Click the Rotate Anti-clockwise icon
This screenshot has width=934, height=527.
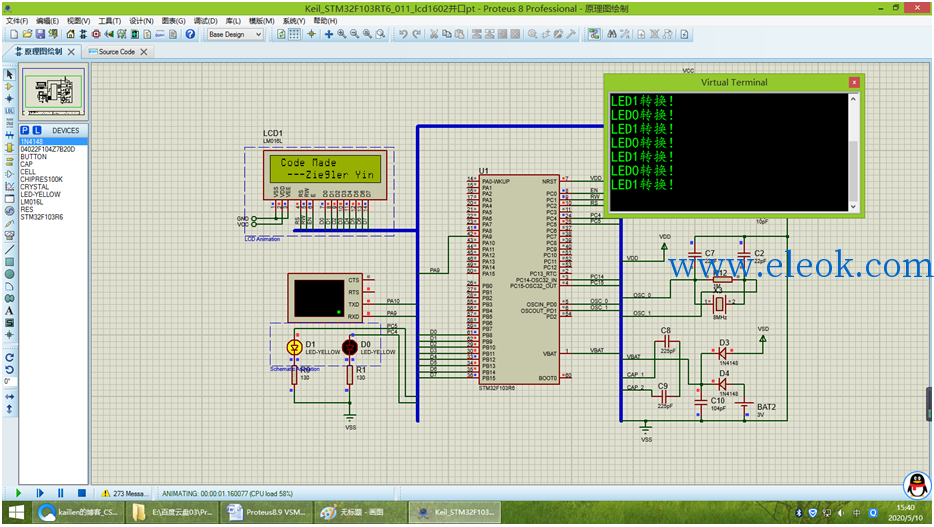click(x=9, y=370)
